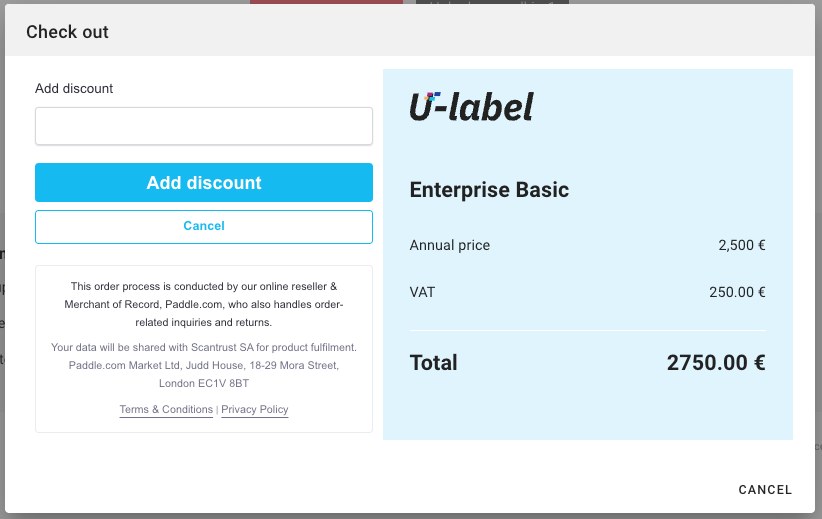Open the Terms & Conditions link
This screenshot has height=519, width=822.
click(x=166, y=410)
